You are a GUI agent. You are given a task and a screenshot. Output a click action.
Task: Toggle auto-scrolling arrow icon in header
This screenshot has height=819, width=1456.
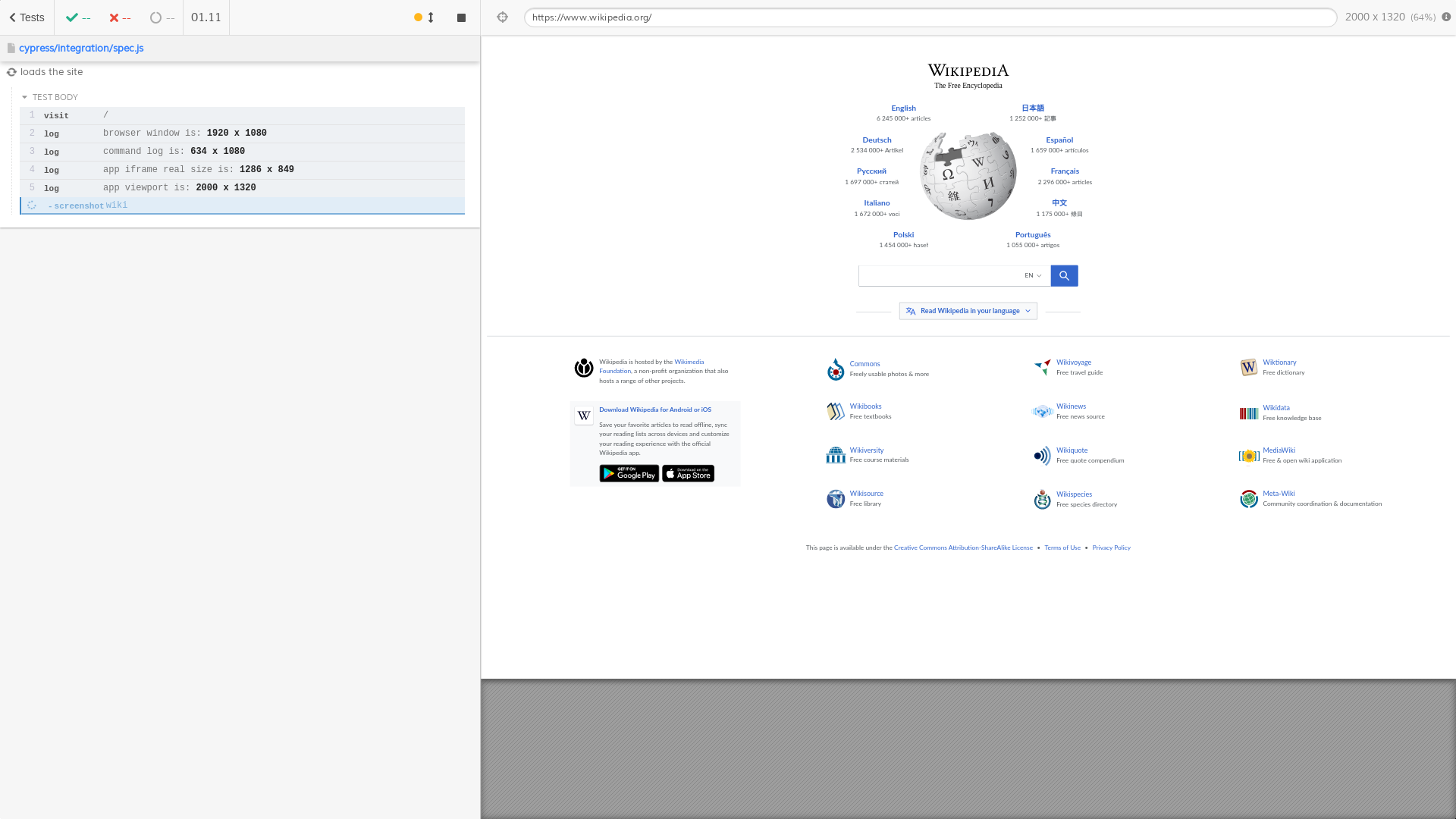[431, 17]
